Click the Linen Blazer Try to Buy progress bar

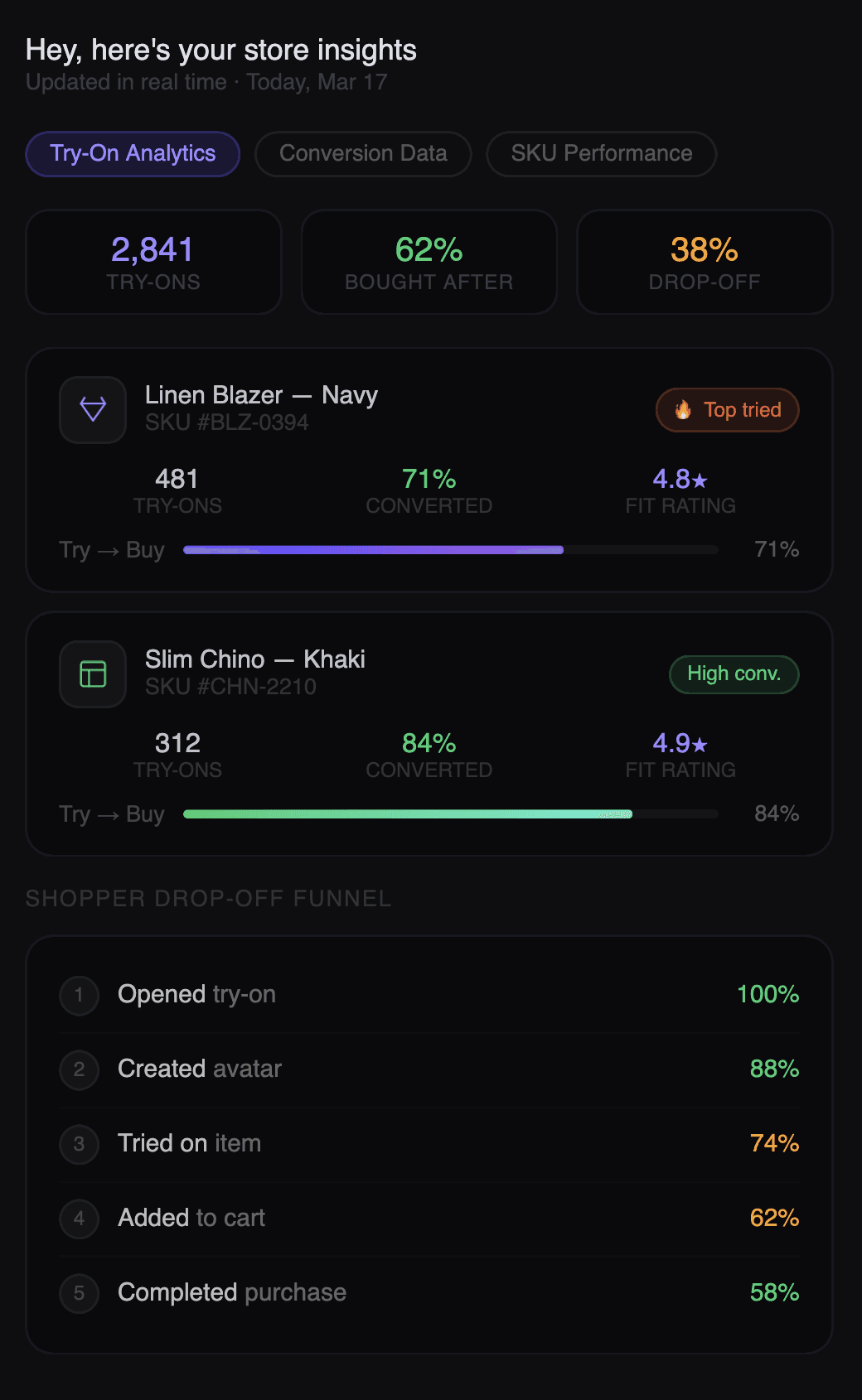(x=450, y=550)
